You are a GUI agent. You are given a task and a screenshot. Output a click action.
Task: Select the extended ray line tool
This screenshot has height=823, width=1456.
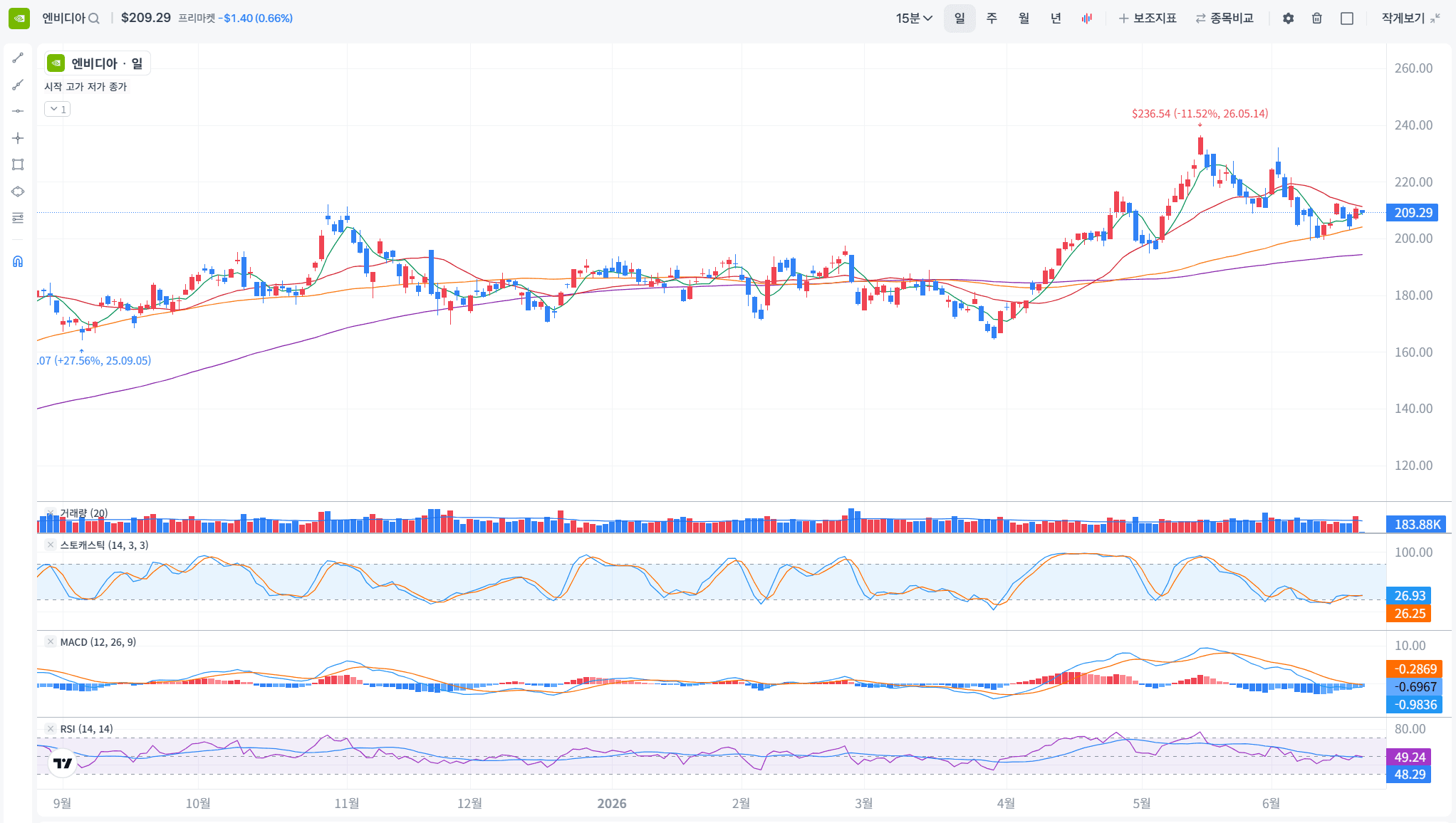pos(18,85)
